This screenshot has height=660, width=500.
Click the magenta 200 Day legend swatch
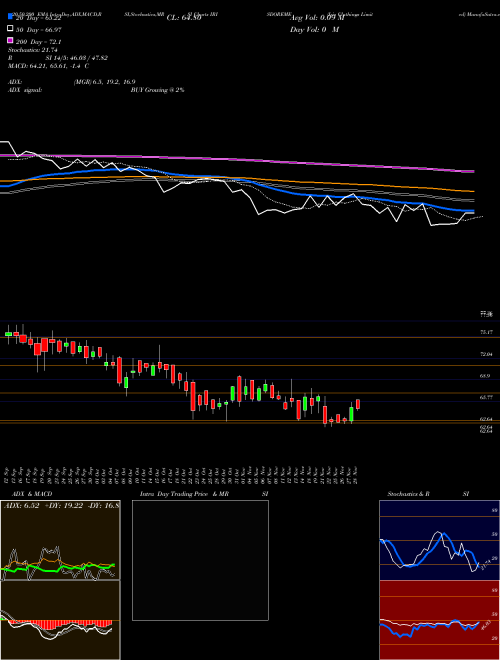click(x=11, y=40)
